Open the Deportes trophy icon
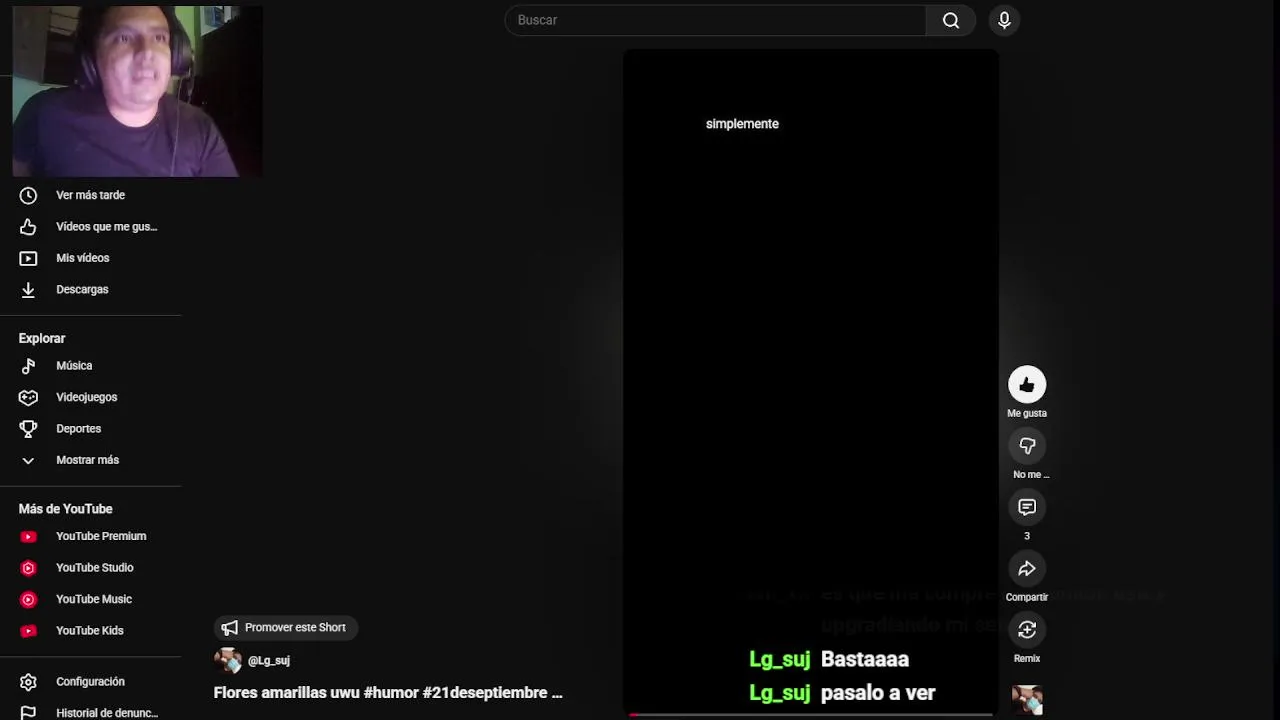The image size is (1280, 720). 28,429
